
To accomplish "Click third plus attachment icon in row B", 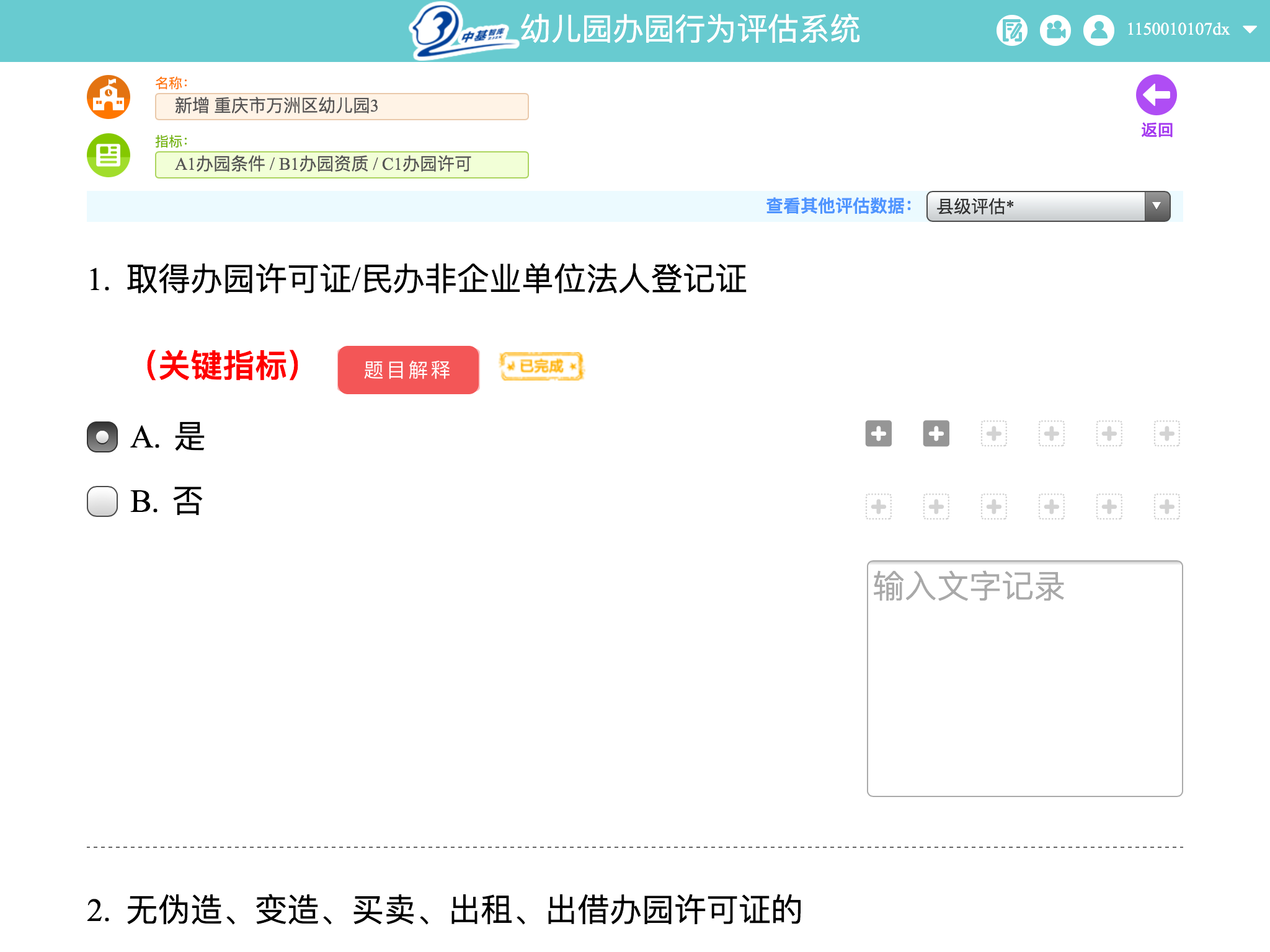I will pos(994,506).
